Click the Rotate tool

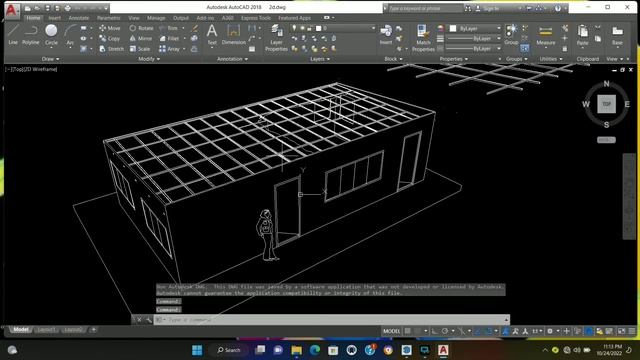pyautogui.click(x=141, y=28)
